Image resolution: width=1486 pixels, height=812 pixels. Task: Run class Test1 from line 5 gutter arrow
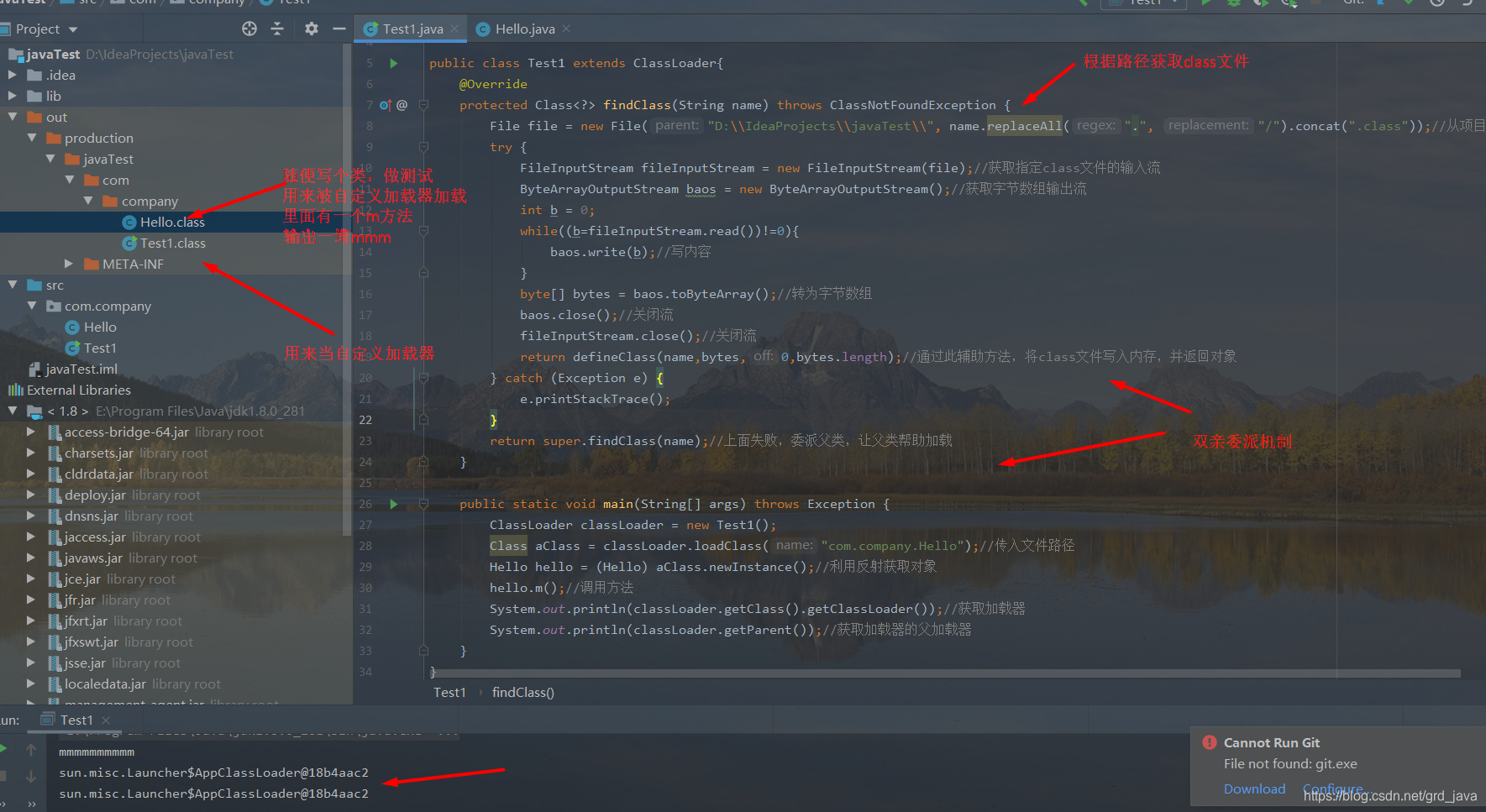coord(393,63)
